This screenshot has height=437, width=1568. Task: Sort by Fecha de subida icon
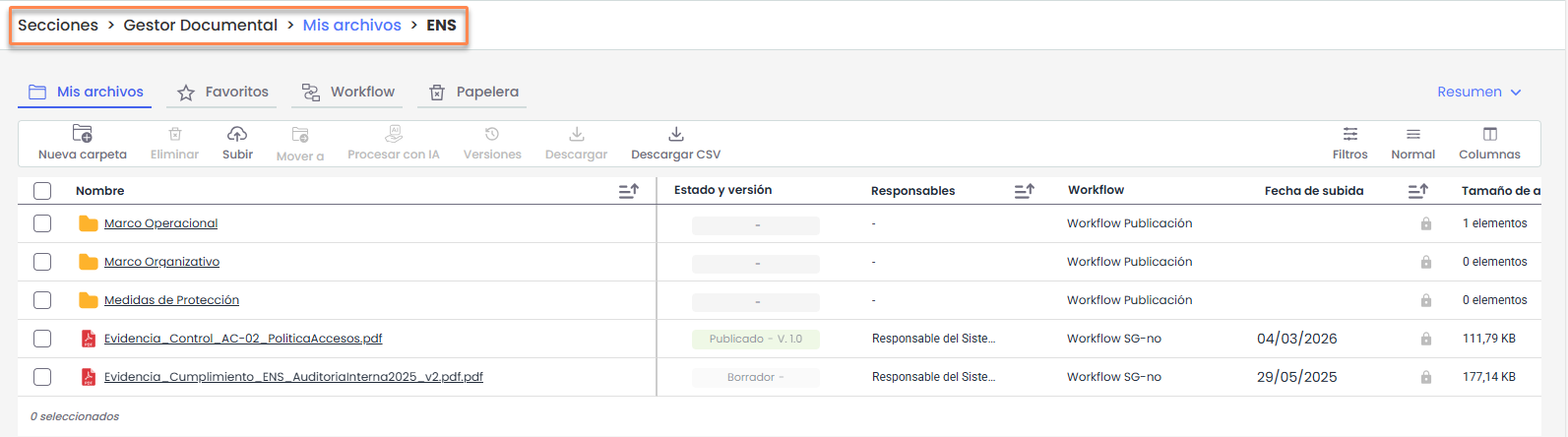click(1417, 191)
